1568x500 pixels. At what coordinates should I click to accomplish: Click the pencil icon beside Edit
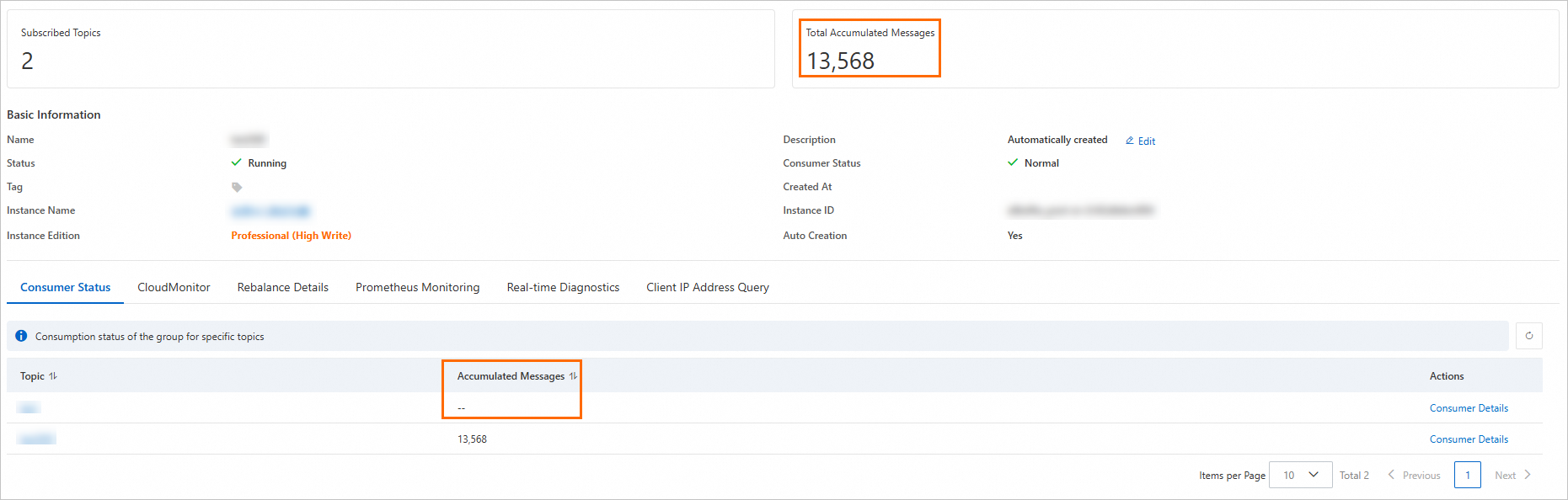point(1130,141)
